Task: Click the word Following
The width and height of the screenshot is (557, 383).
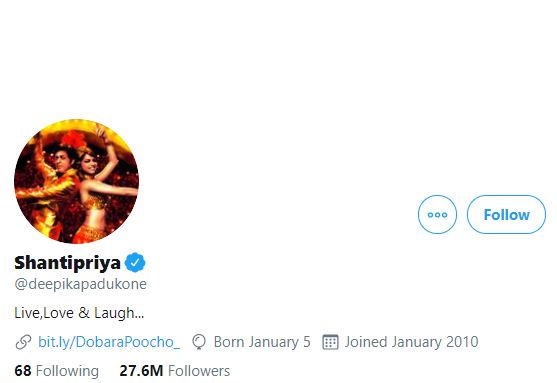Action: click(67, 371)
